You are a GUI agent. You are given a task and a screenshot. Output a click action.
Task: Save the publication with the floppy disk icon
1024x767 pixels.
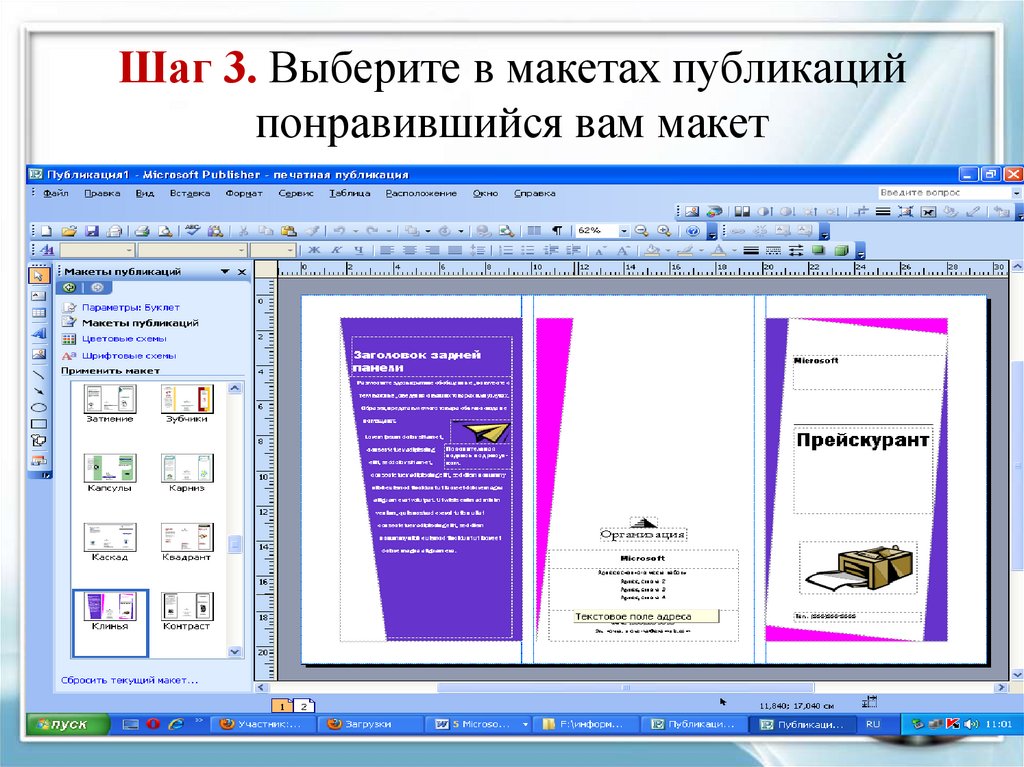click(92, 231)
